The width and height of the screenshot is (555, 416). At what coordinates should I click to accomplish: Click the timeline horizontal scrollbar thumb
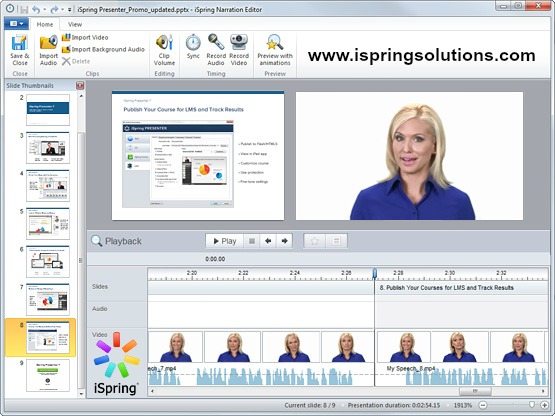(x=475, y=391)
